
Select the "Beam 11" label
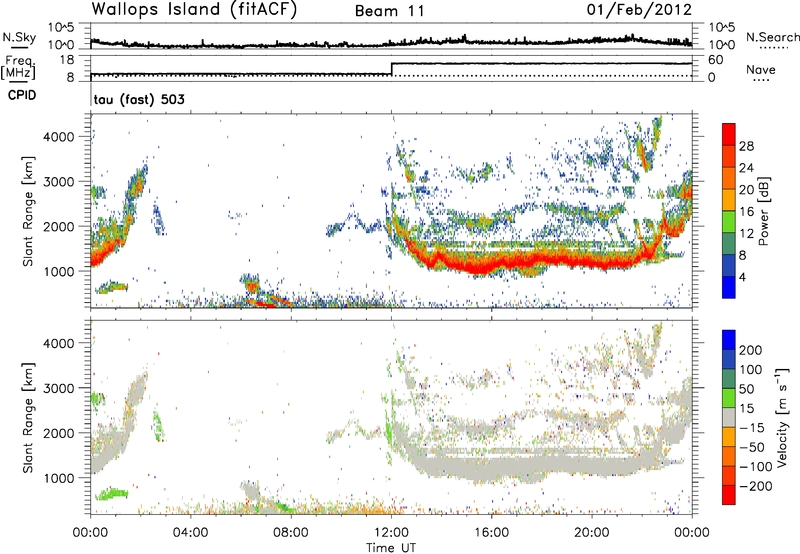point(390,11)
